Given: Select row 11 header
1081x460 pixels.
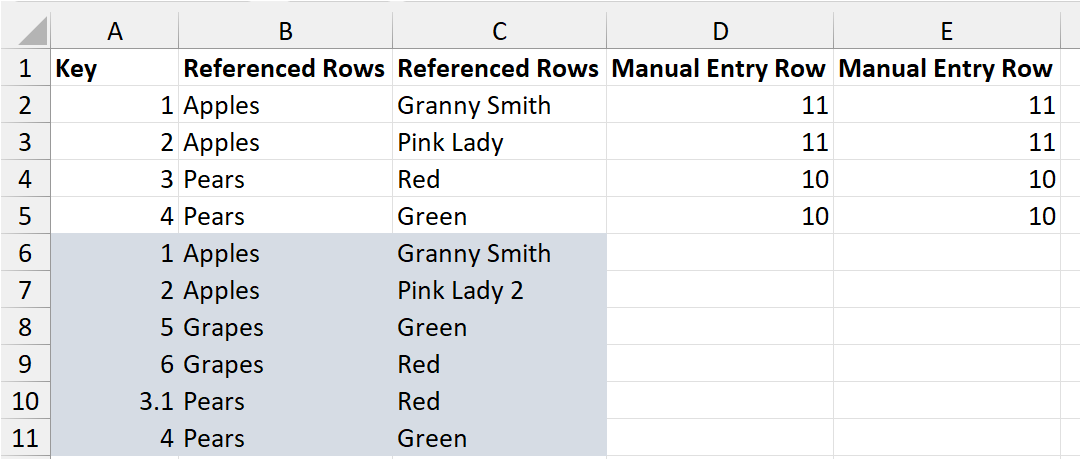Looking at the screenshot, I should pos(26,438).
